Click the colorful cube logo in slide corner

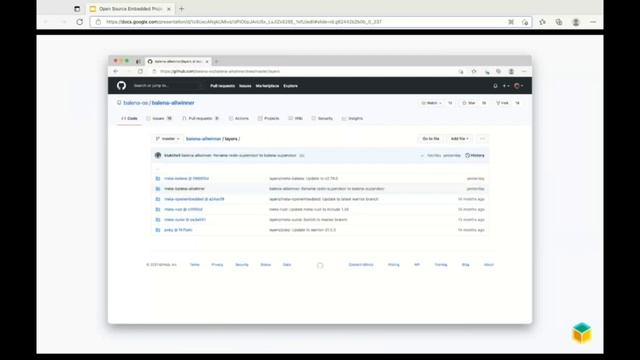pos(582,333)
